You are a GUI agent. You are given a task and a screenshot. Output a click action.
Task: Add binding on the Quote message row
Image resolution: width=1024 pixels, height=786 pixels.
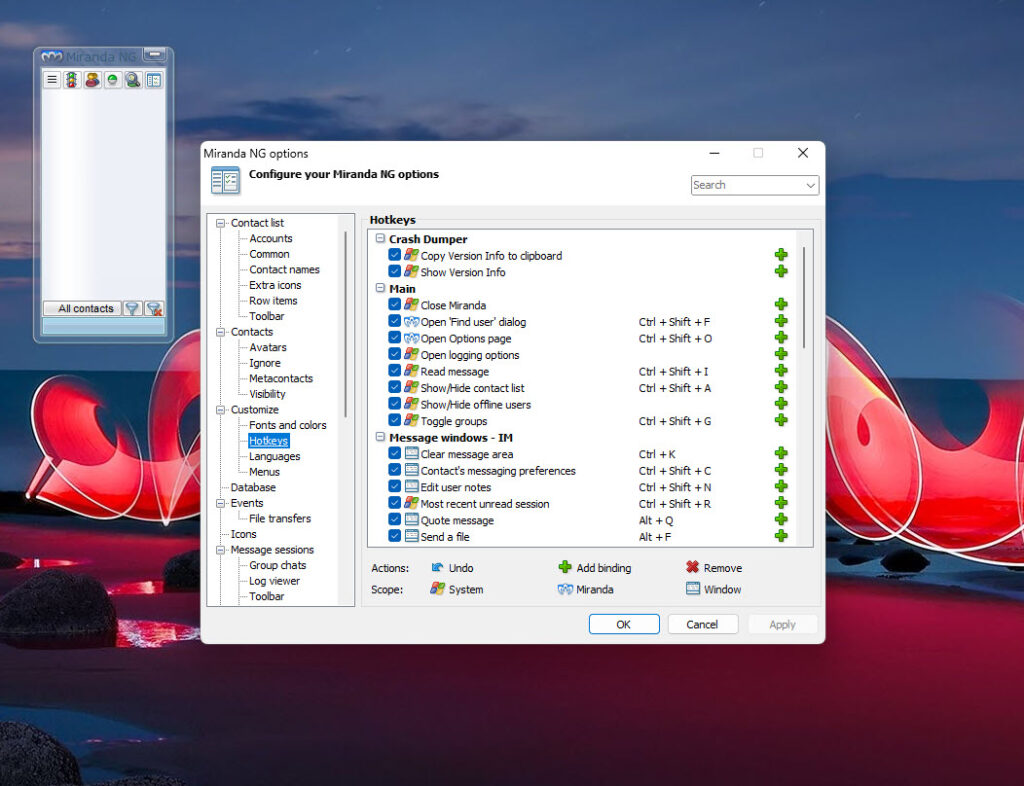click(781, 519)
